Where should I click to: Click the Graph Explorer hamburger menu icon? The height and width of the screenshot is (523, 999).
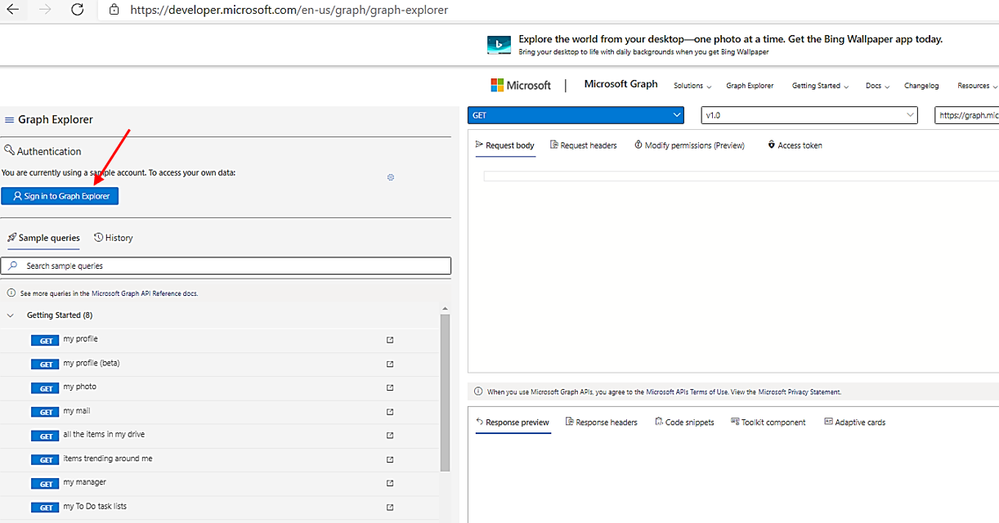coord(10,120)
